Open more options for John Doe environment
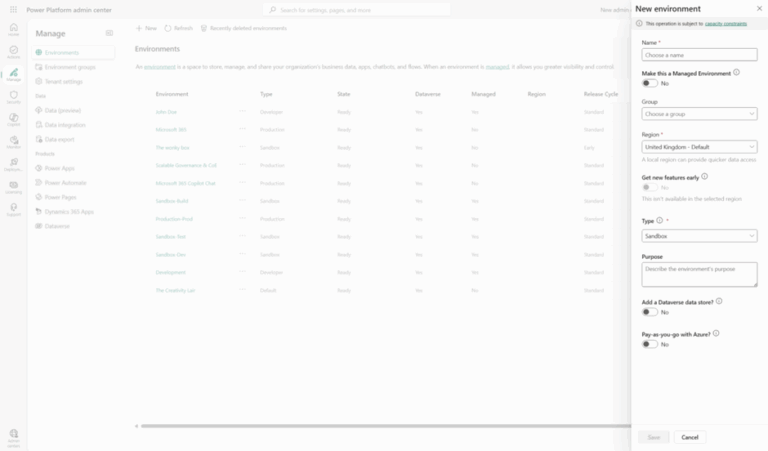The image size is (768, 451). (x=242, y=111)
